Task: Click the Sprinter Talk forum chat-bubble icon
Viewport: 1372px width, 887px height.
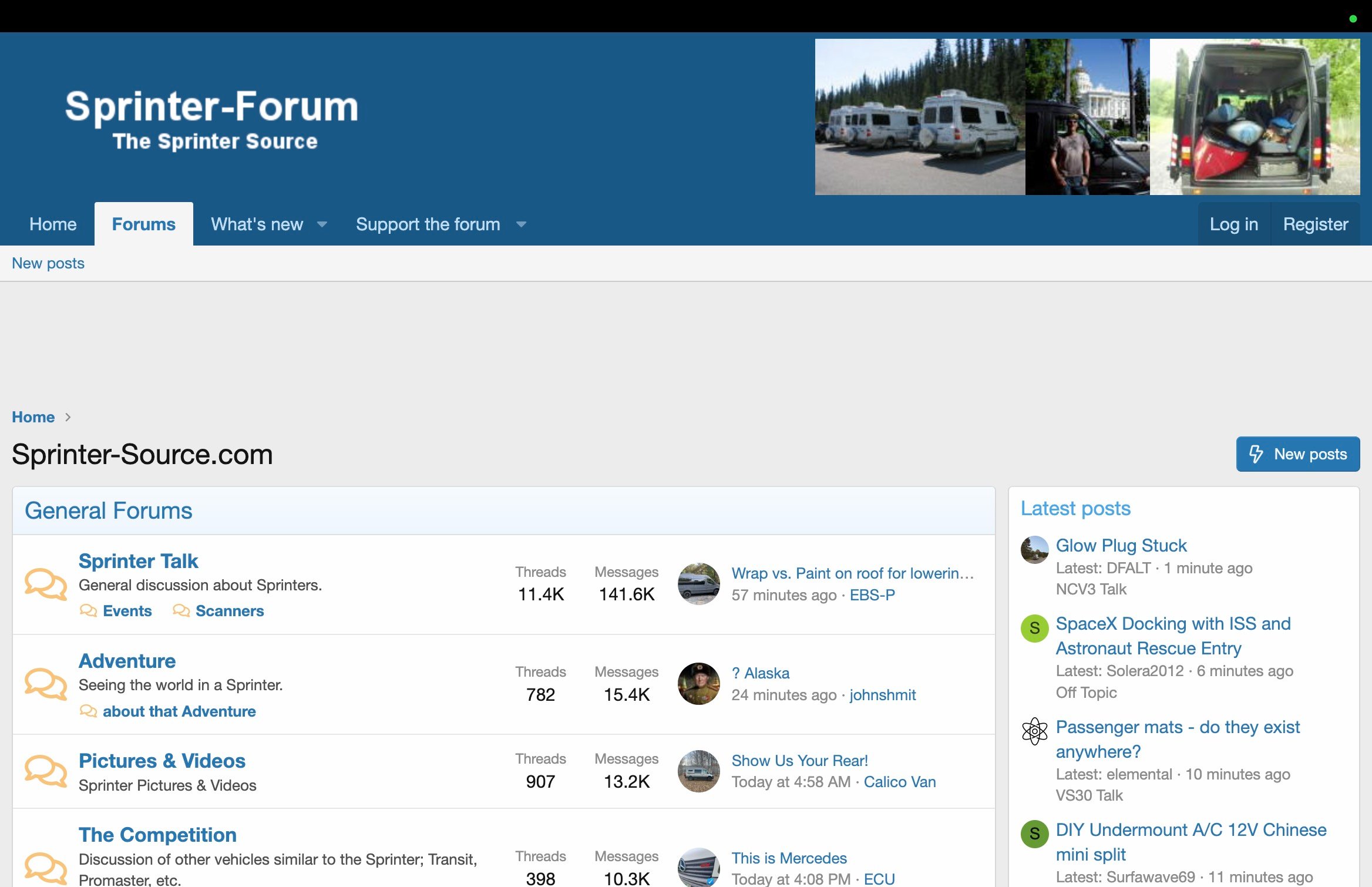Action: click(x=46, y=584)
